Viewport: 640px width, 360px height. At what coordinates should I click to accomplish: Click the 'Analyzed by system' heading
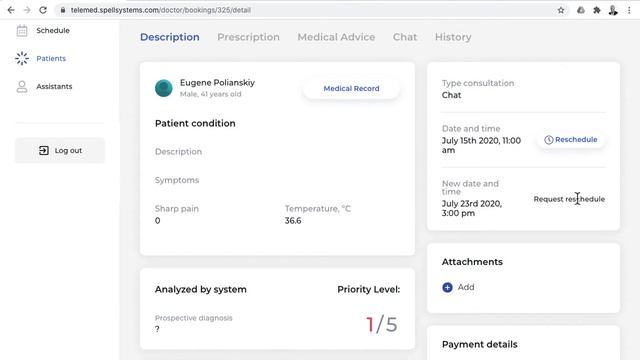pyautogui.click(x=201, y=289)
